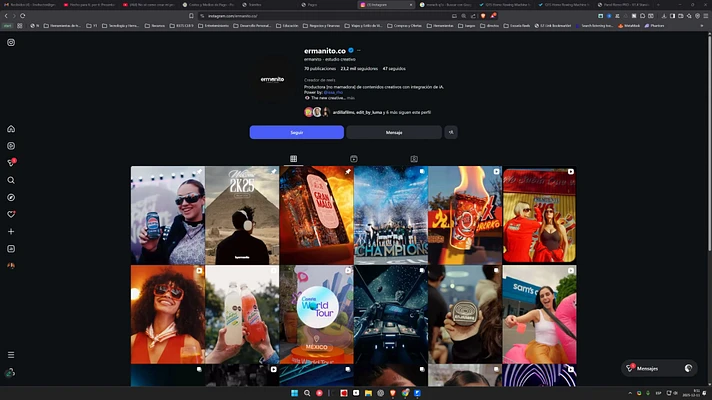Open the mutual followers siguen este perfil text
The width and height of the screenshot is (712, 400).
382,112
